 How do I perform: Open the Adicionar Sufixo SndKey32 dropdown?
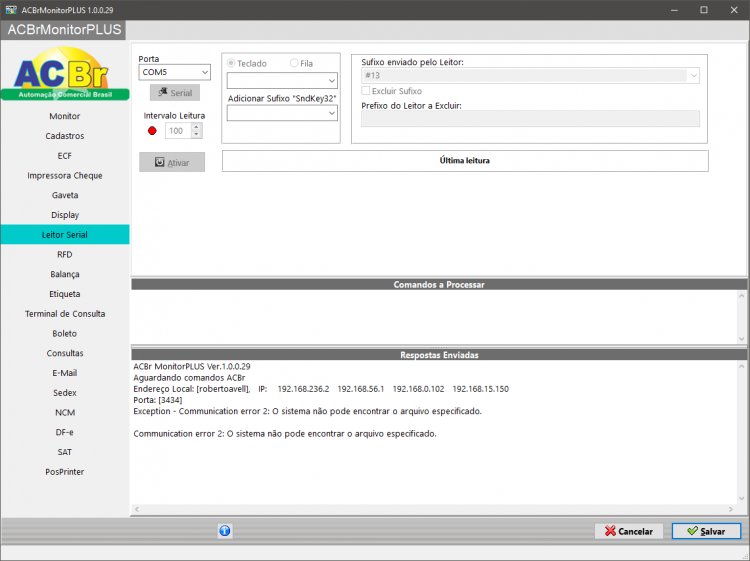tap(331, 113)
